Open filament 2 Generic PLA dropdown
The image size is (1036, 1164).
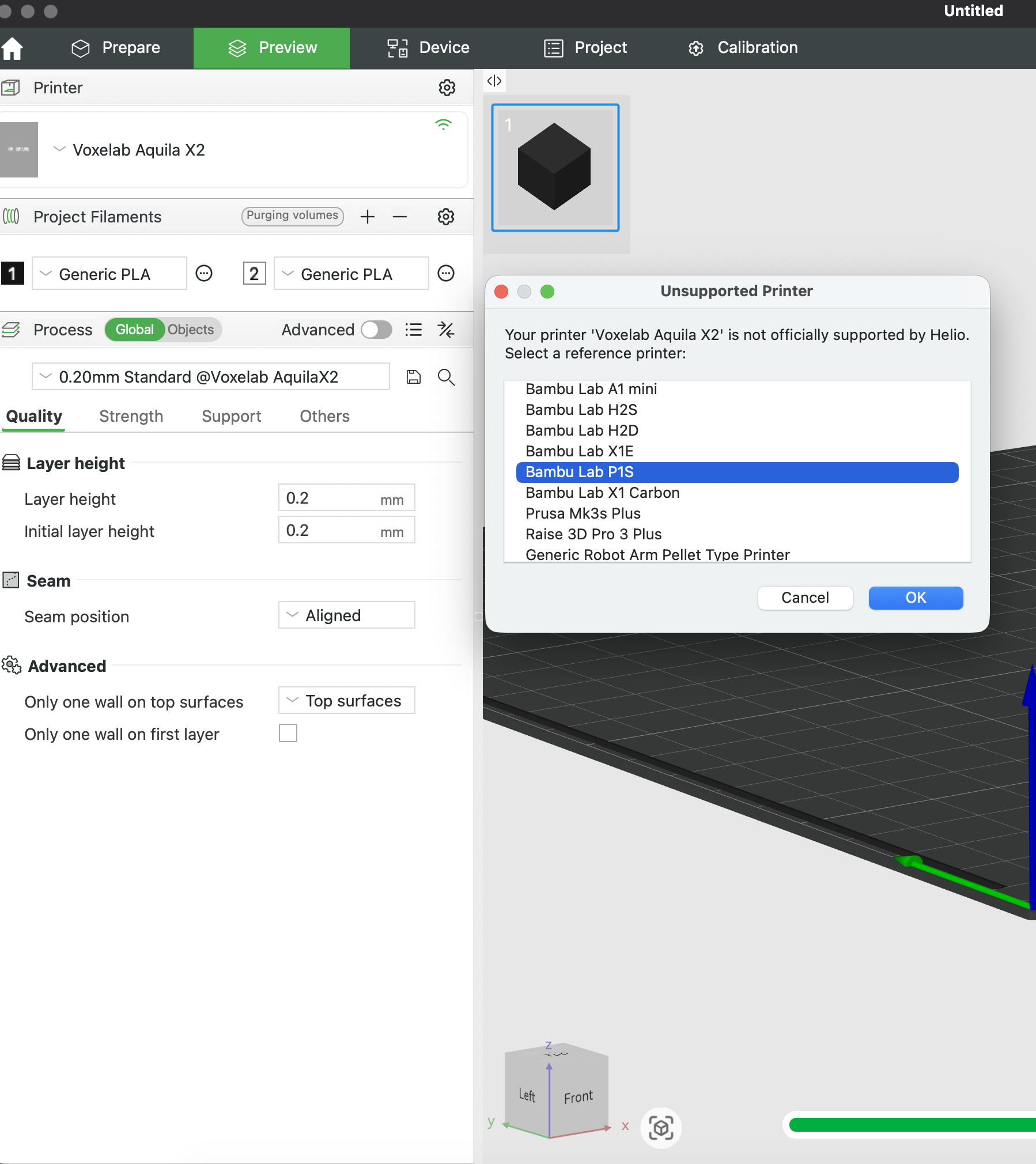point(351,274)
